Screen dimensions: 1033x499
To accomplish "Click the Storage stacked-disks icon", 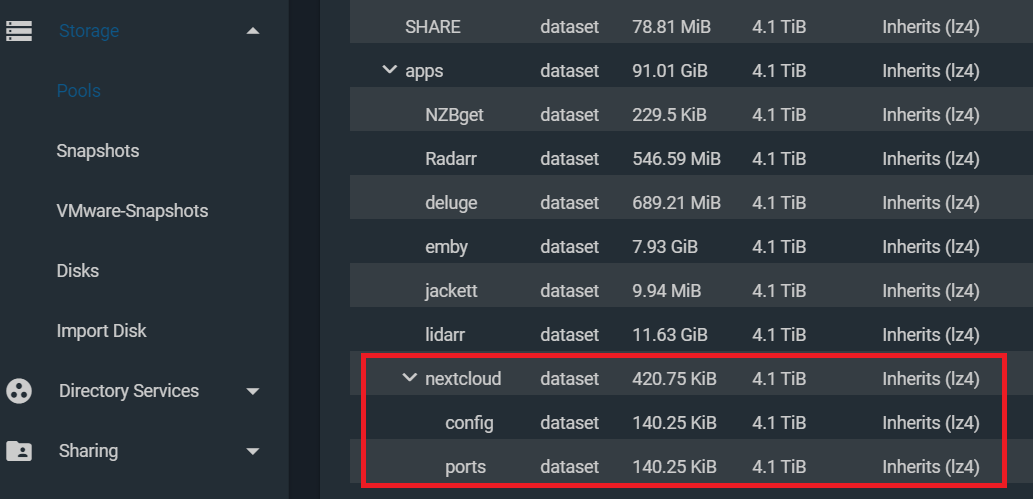I will pos(18,31).
